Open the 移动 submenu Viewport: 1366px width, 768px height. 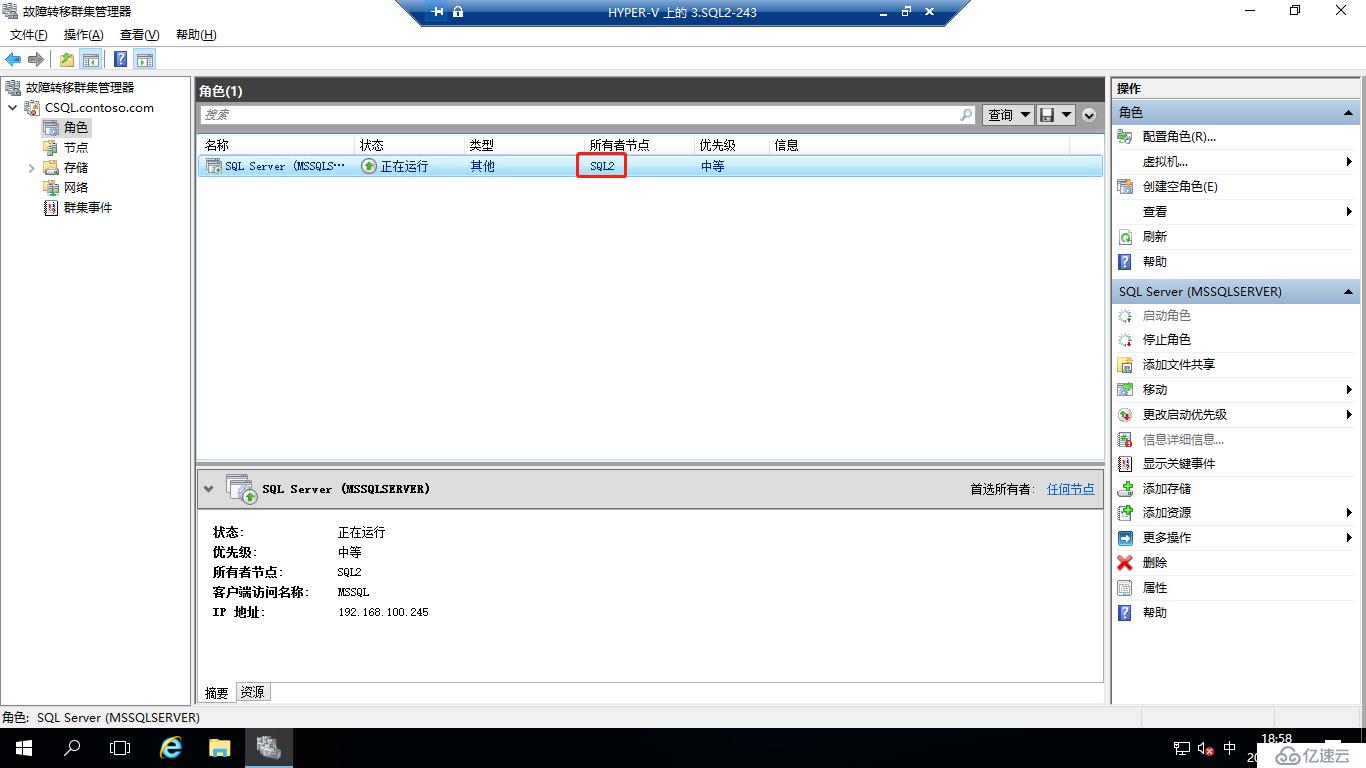(x=1155, y=390)
